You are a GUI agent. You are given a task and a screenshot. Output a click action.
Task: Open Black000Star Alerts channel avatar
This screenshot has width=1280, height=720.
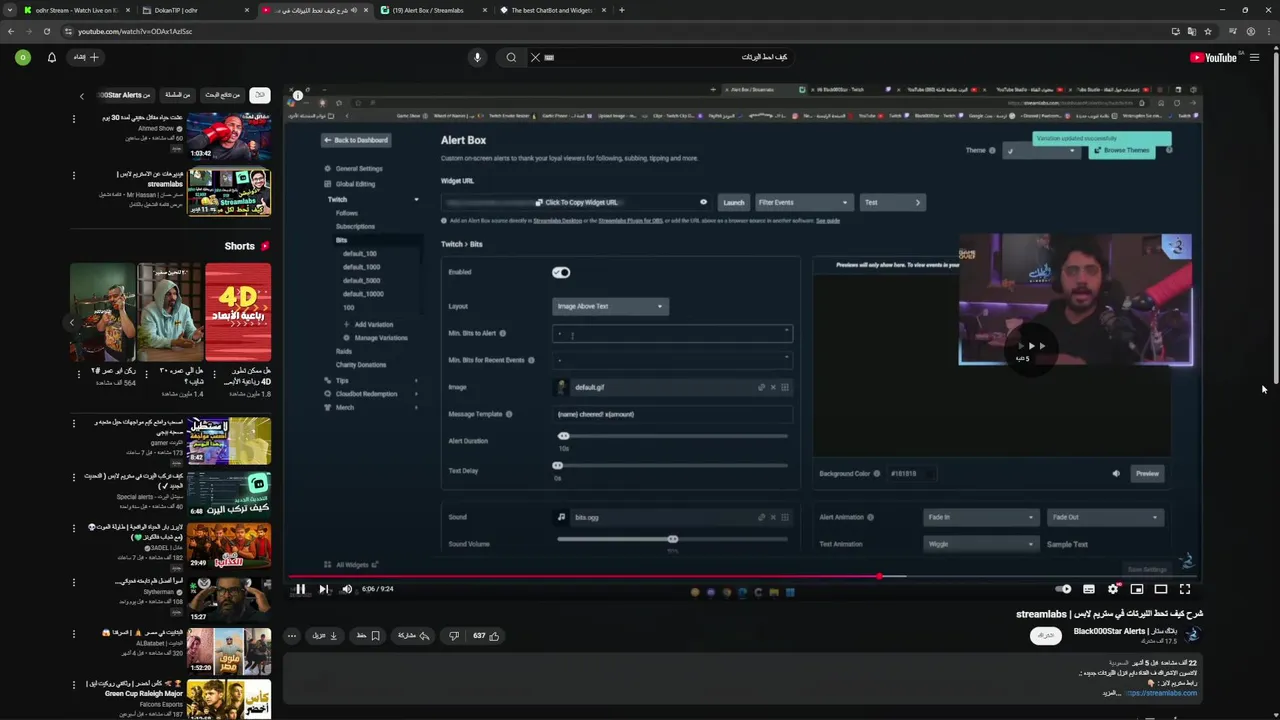(x=1191, y=635)
